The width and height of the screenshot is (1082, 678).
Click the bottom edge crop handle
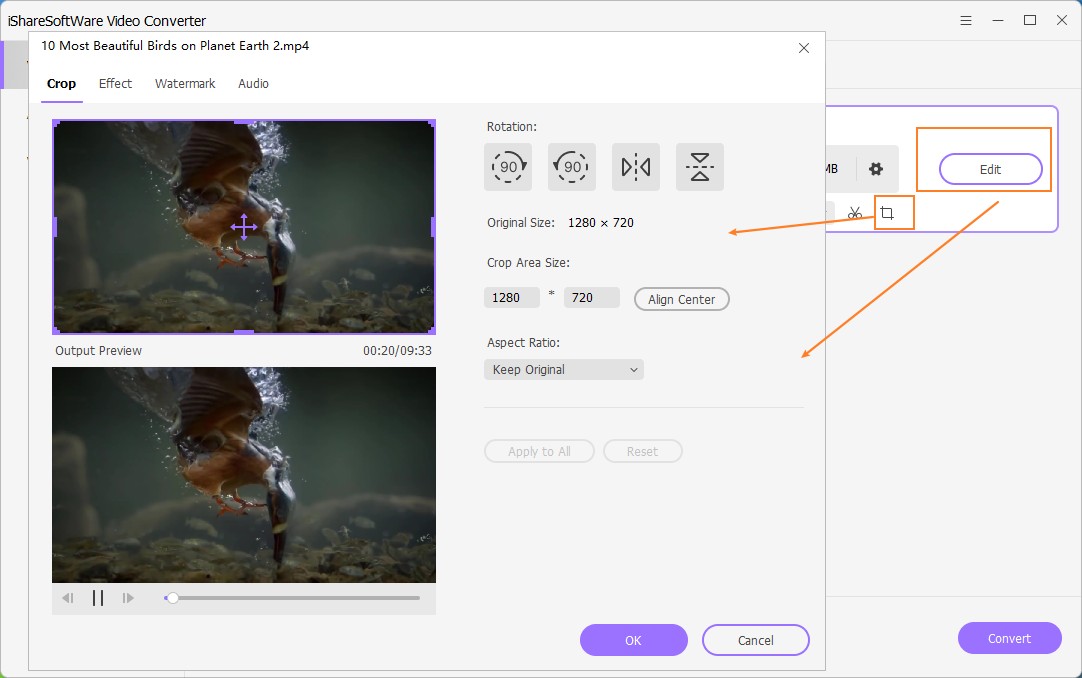point(244,332)
